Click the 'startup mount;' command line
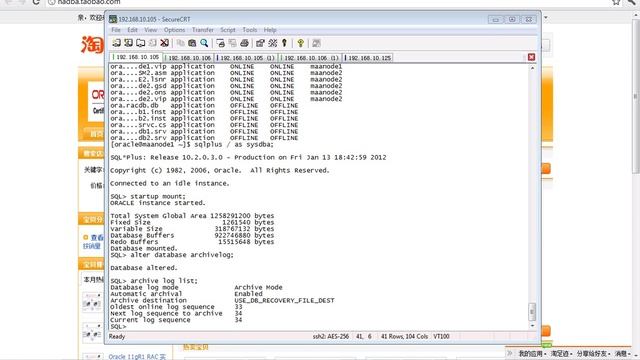The image size is (640, 360). pos(148,196)
